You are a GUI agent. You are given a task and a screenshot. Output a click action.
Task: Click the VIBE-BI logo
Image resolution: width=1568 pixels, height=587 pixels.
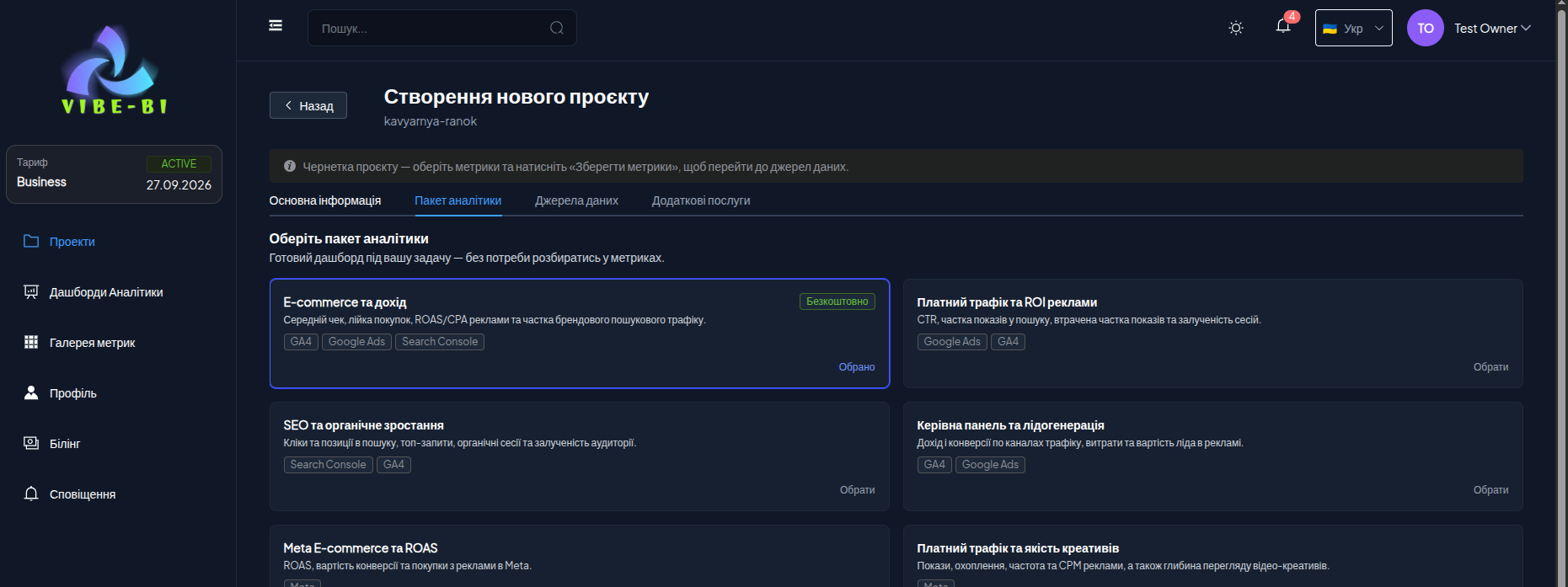(114, 70)
